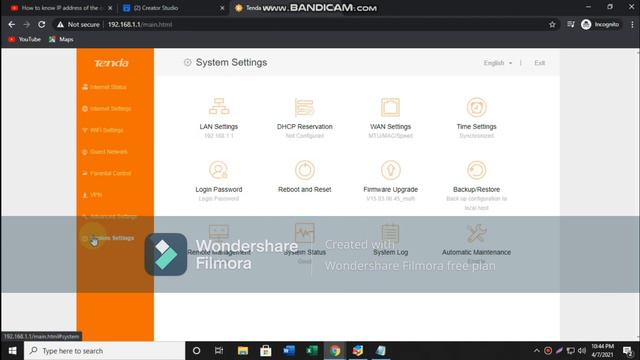Open Microsoft Store from taskbar
This screenshot has width=640, height=360.
point(266,351)
